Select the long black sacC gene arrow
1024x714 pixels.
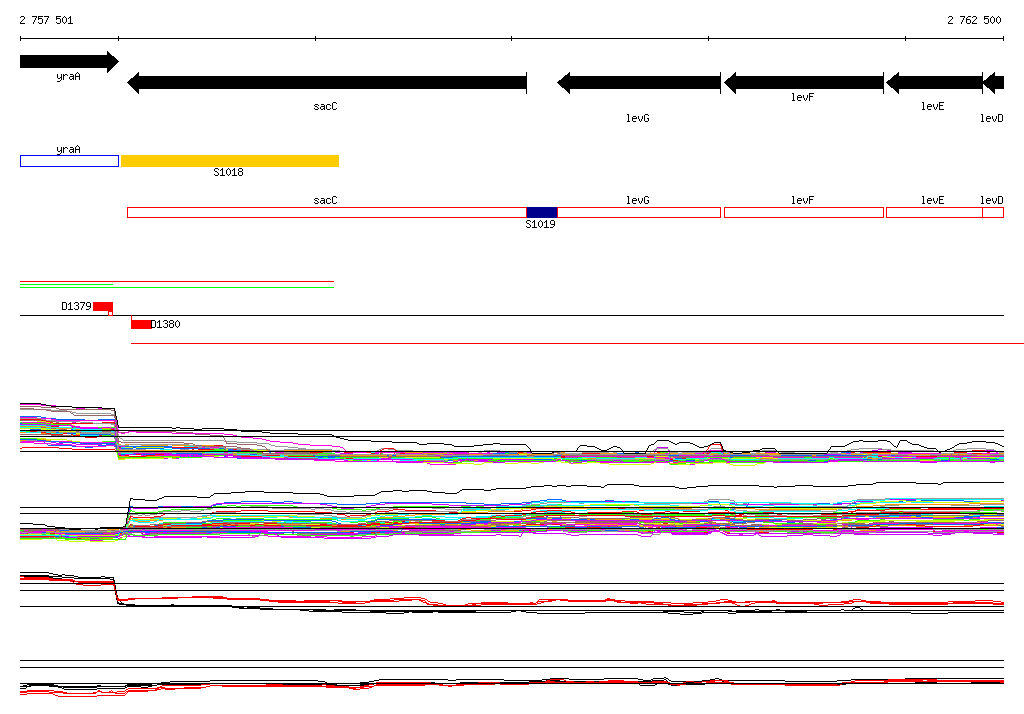(x=327, y=83)
